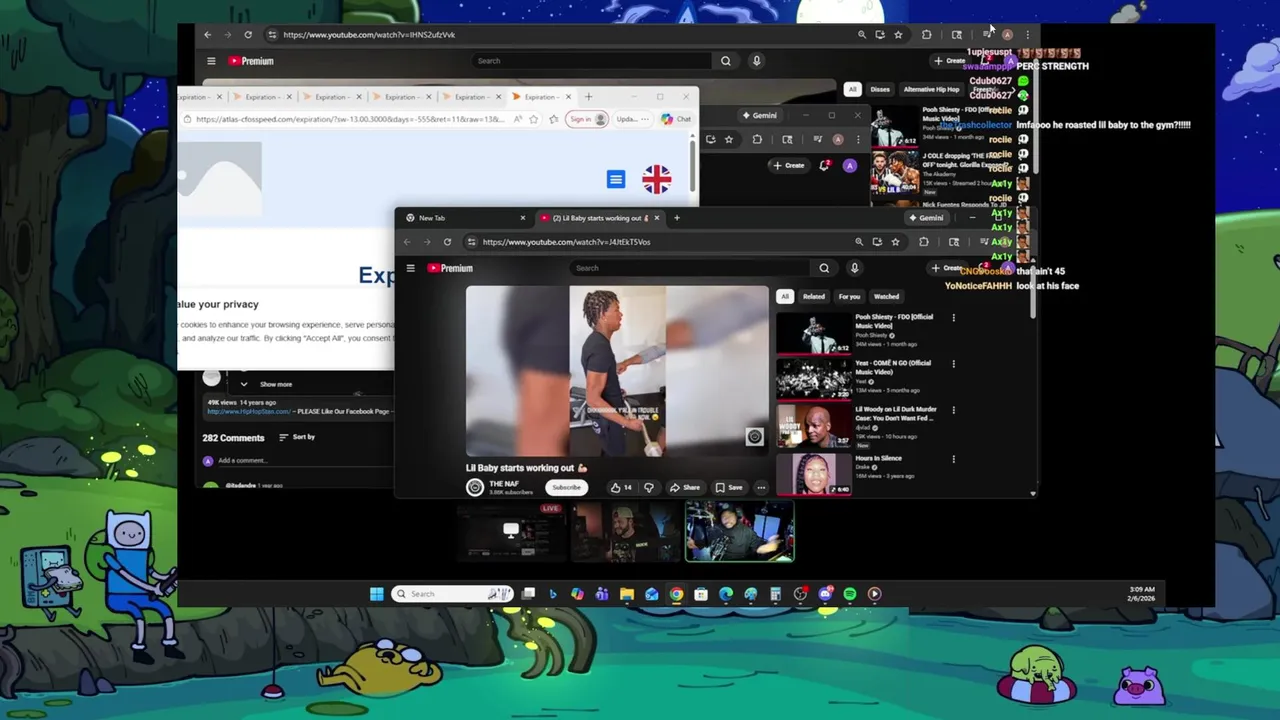
Task: Select Disses chip in back YouTube window
Action: tap(880, 89)
